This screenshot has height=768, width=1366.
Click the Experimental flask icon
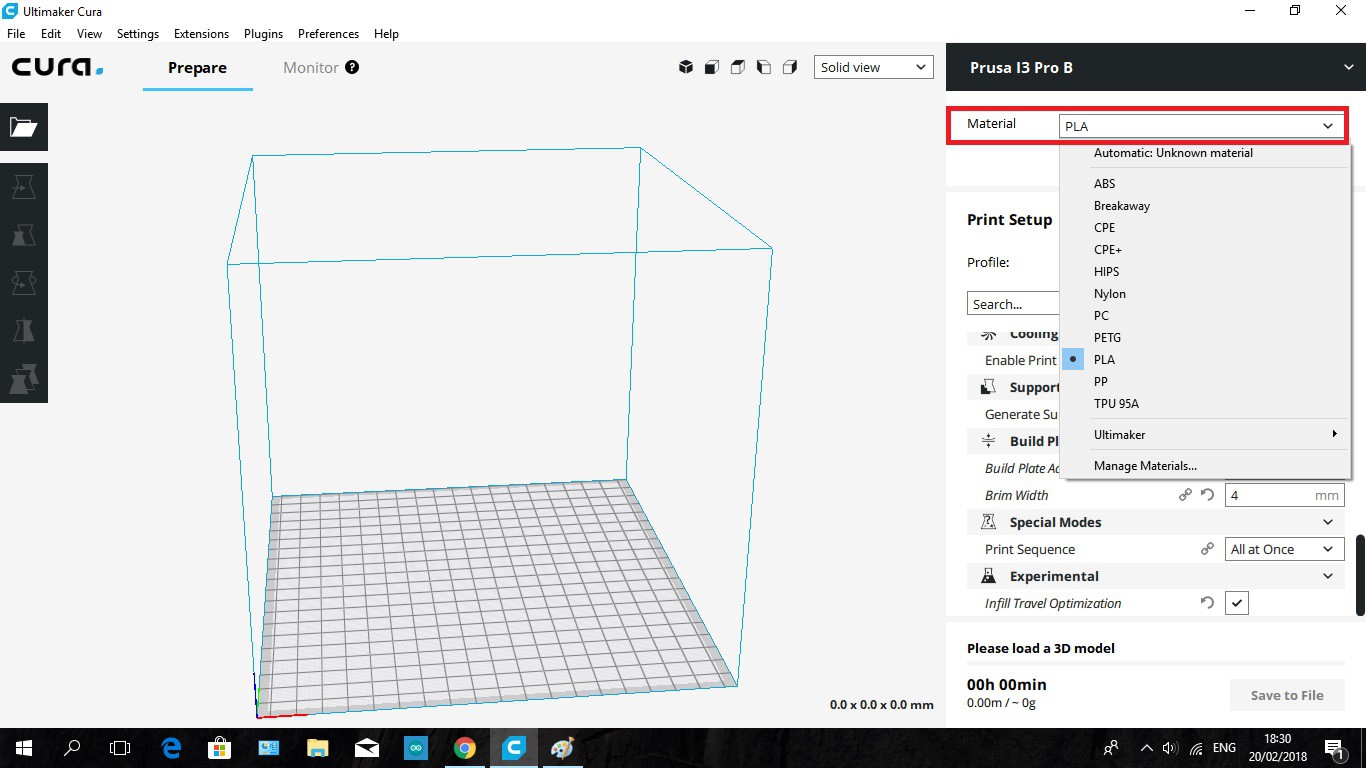(x=988, y=576)
